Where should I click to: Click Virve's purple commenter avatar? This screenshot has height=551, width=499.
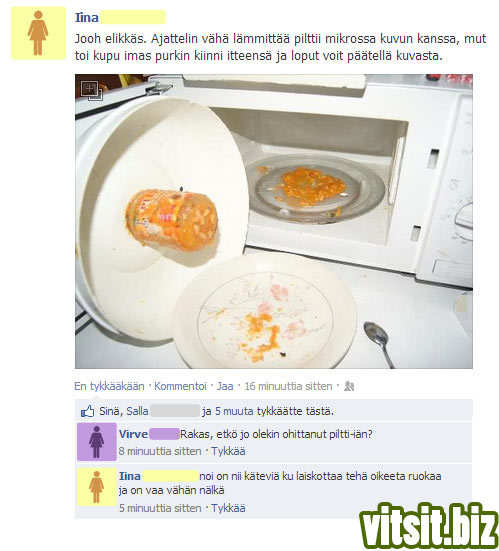pos(97,442)
